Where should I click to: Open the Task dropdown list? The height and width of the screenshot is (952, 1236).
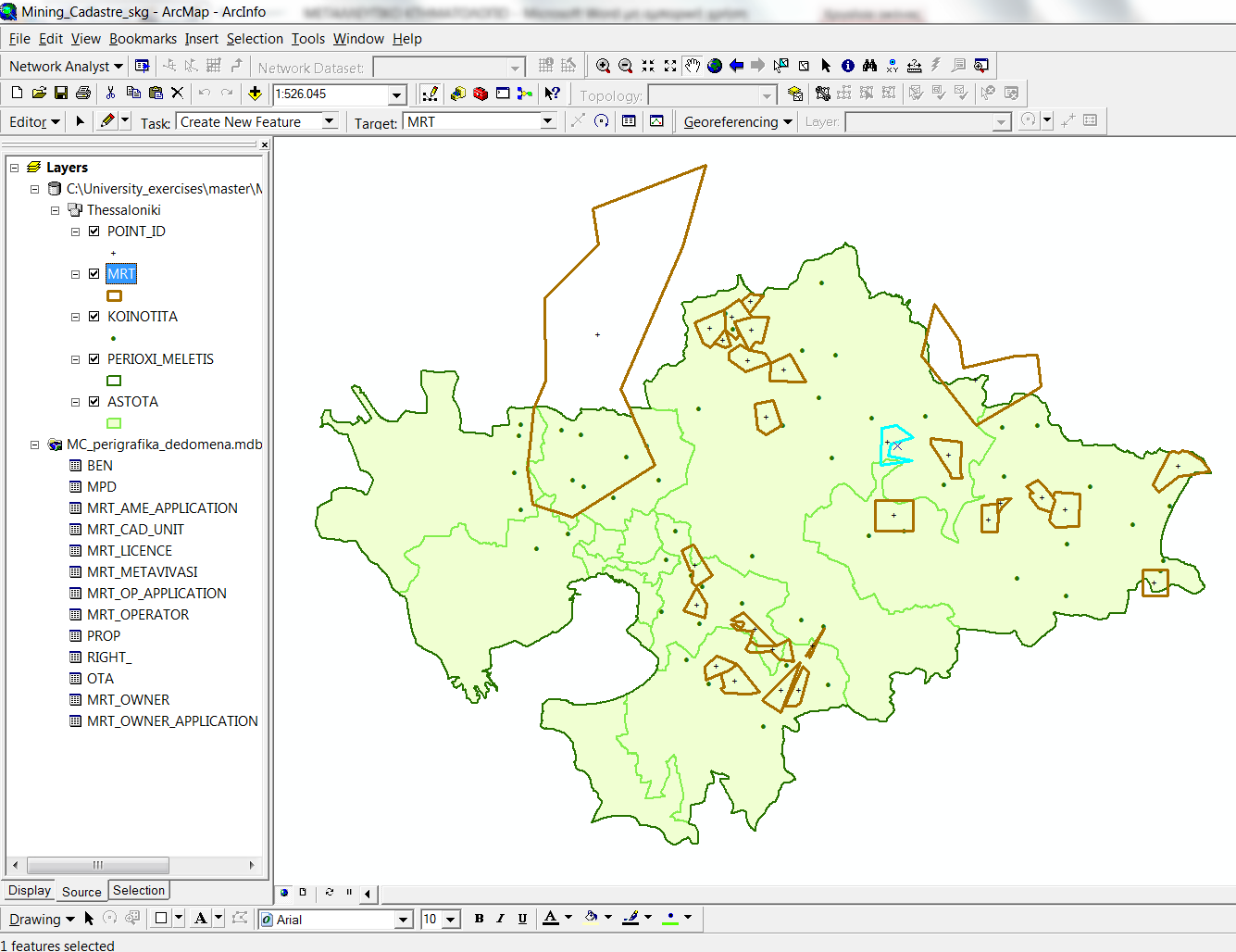coord(330,121)
